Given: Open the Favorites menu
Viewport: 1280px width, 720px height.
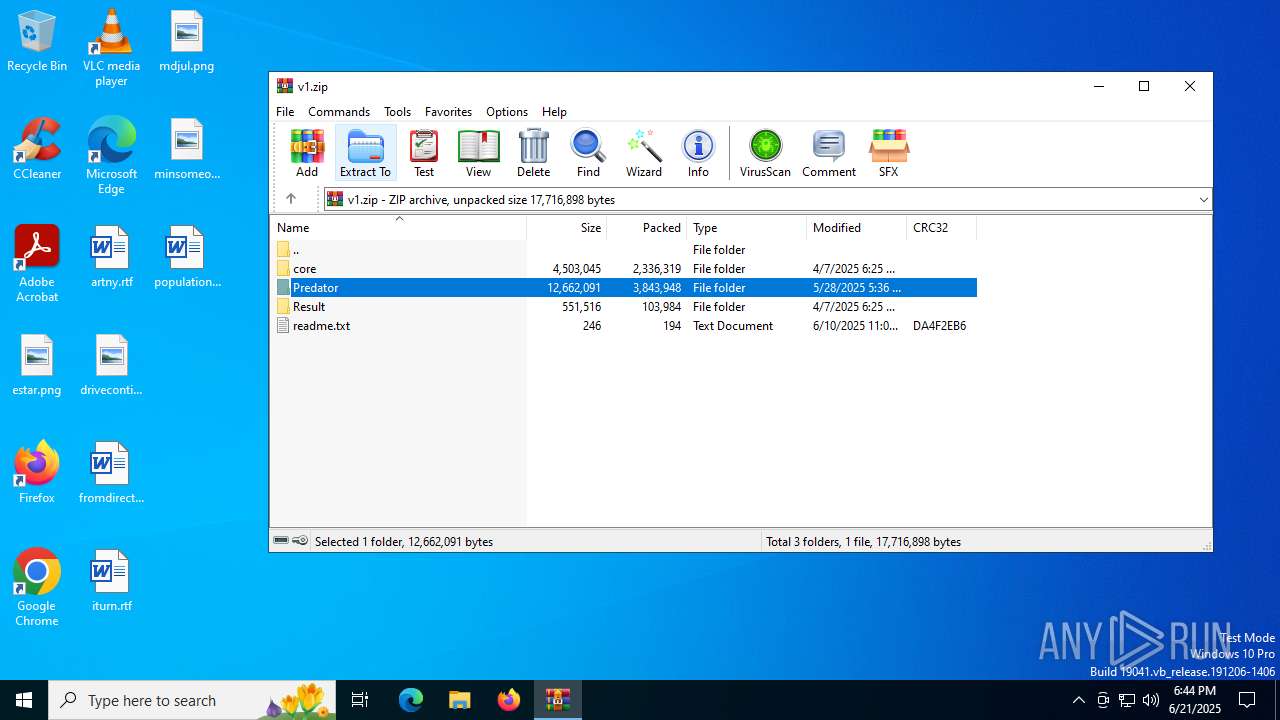Looking at the screenshot, I should 448,111.
